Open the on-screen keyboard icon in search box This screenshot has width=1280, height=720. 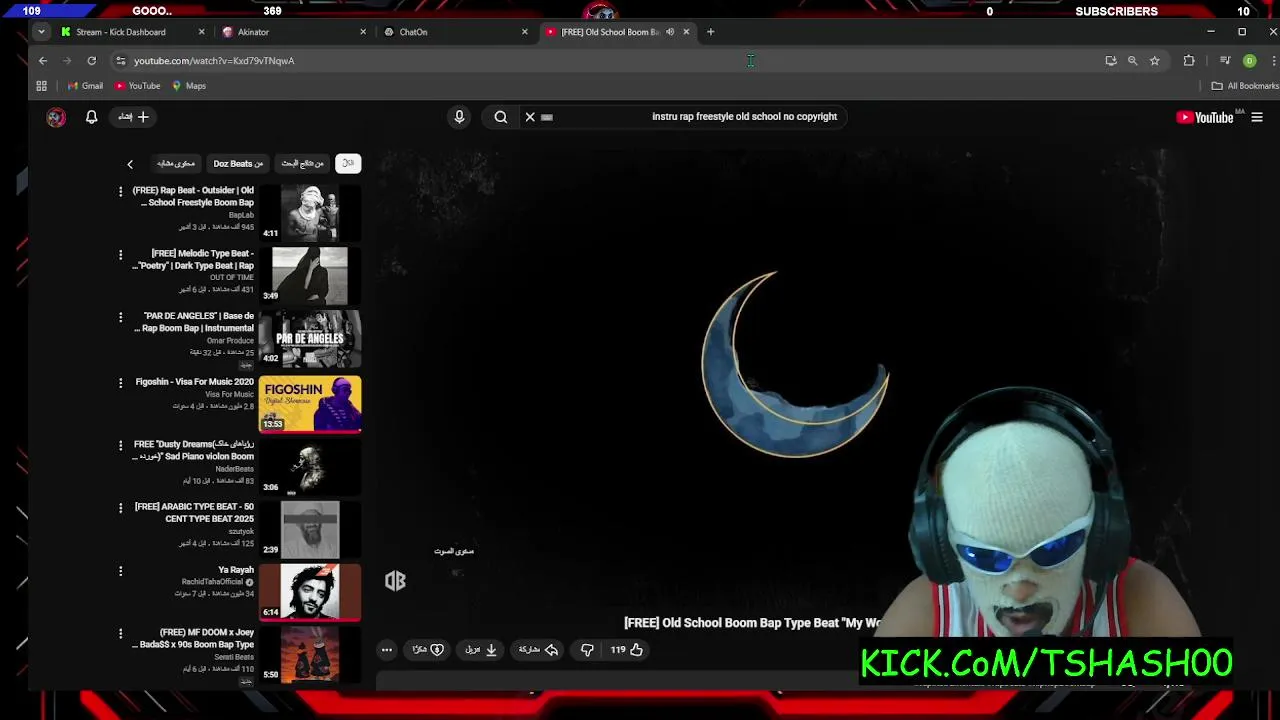[547, 117]
